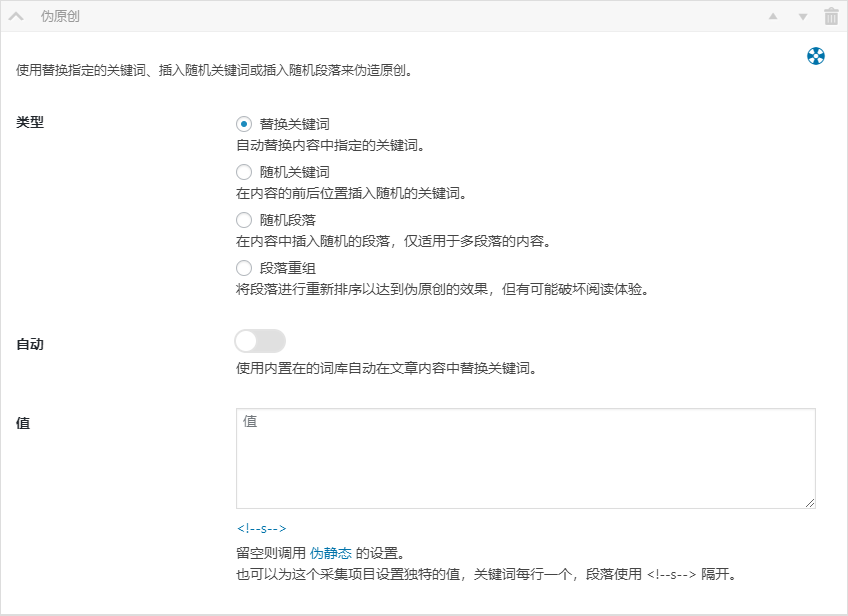848x616 pixels.
Task: Collapse the 伪原创 panel chevron
Action: [x=16, y=16]
